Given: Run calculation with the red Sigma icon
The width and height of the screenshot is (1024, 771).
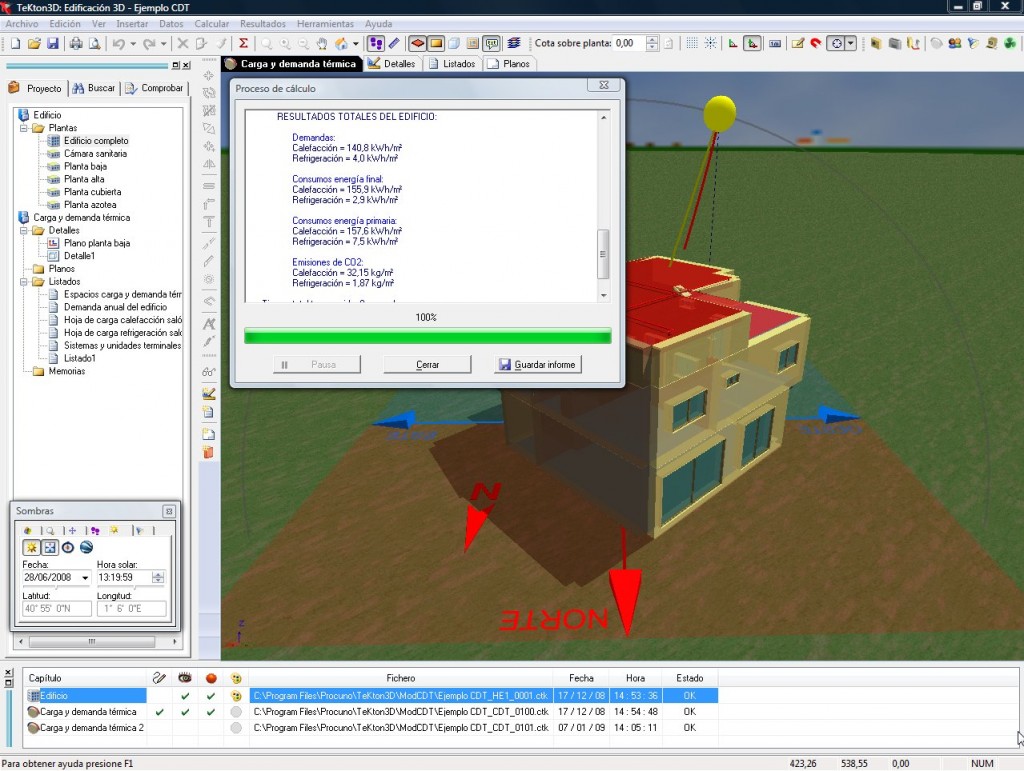Looking at the screenshot, I should pyautogui.click(x=244, y=44).
